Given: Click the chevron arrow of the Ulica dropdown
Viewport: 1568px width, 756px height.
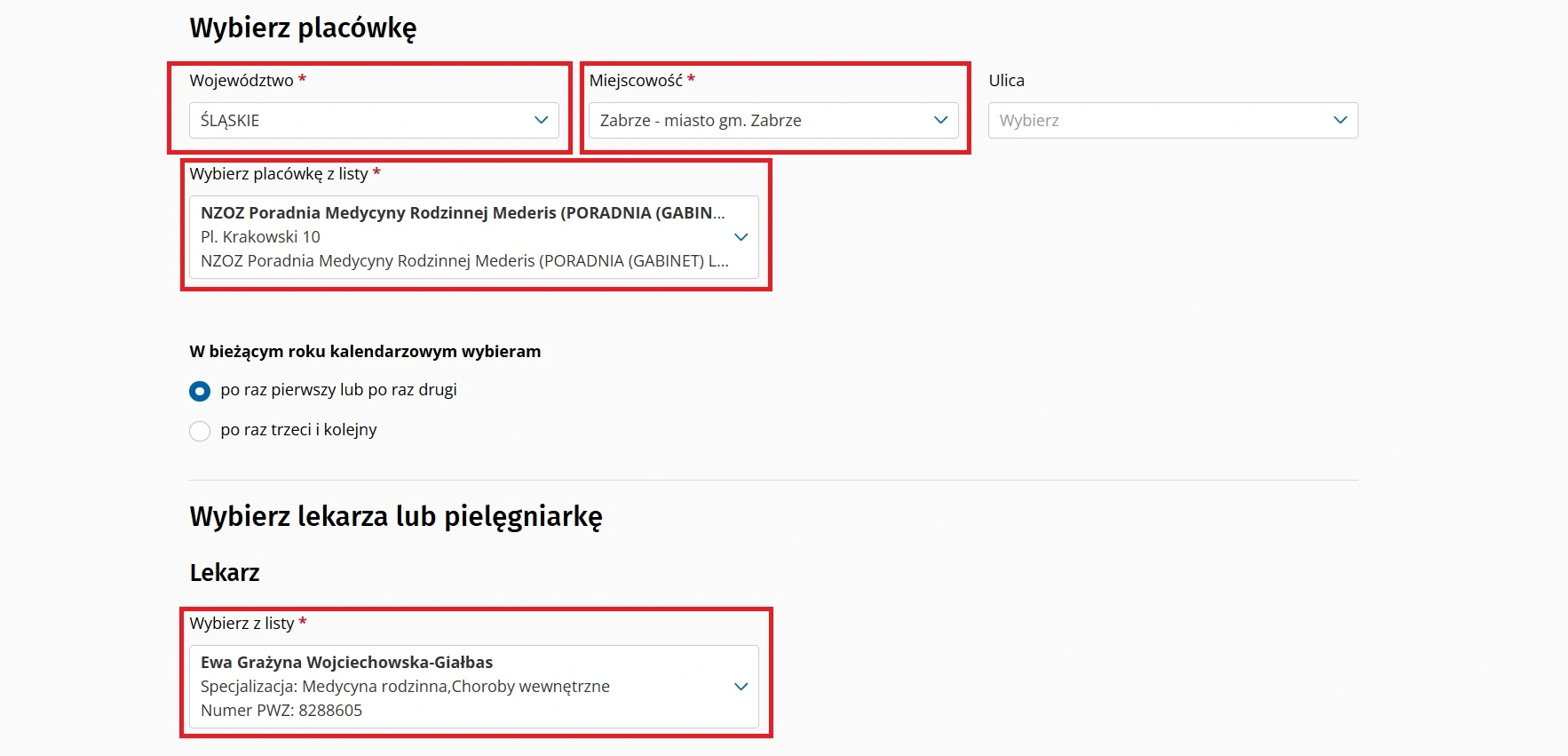Looking at the screenshot, I should (1340, 120).
